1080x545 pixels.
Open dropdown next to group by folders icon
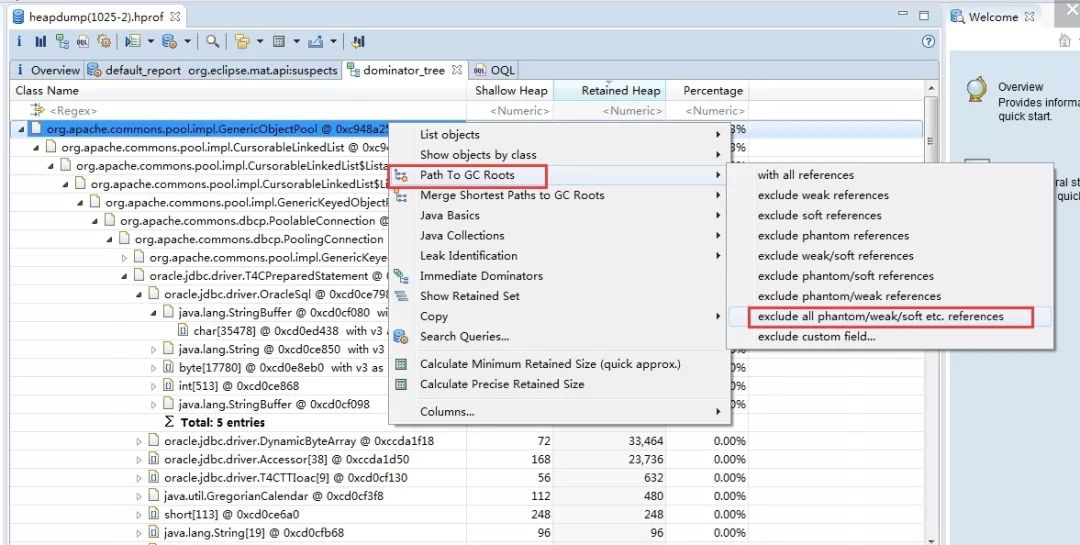(260, 41)
